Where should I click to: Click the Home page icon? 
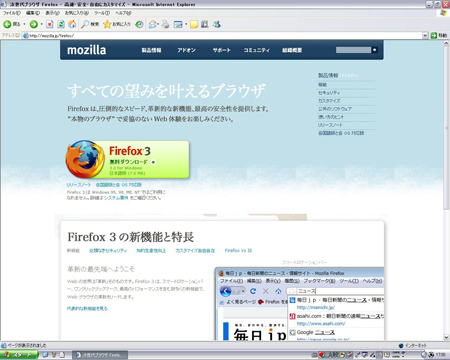tap(72, 24)
